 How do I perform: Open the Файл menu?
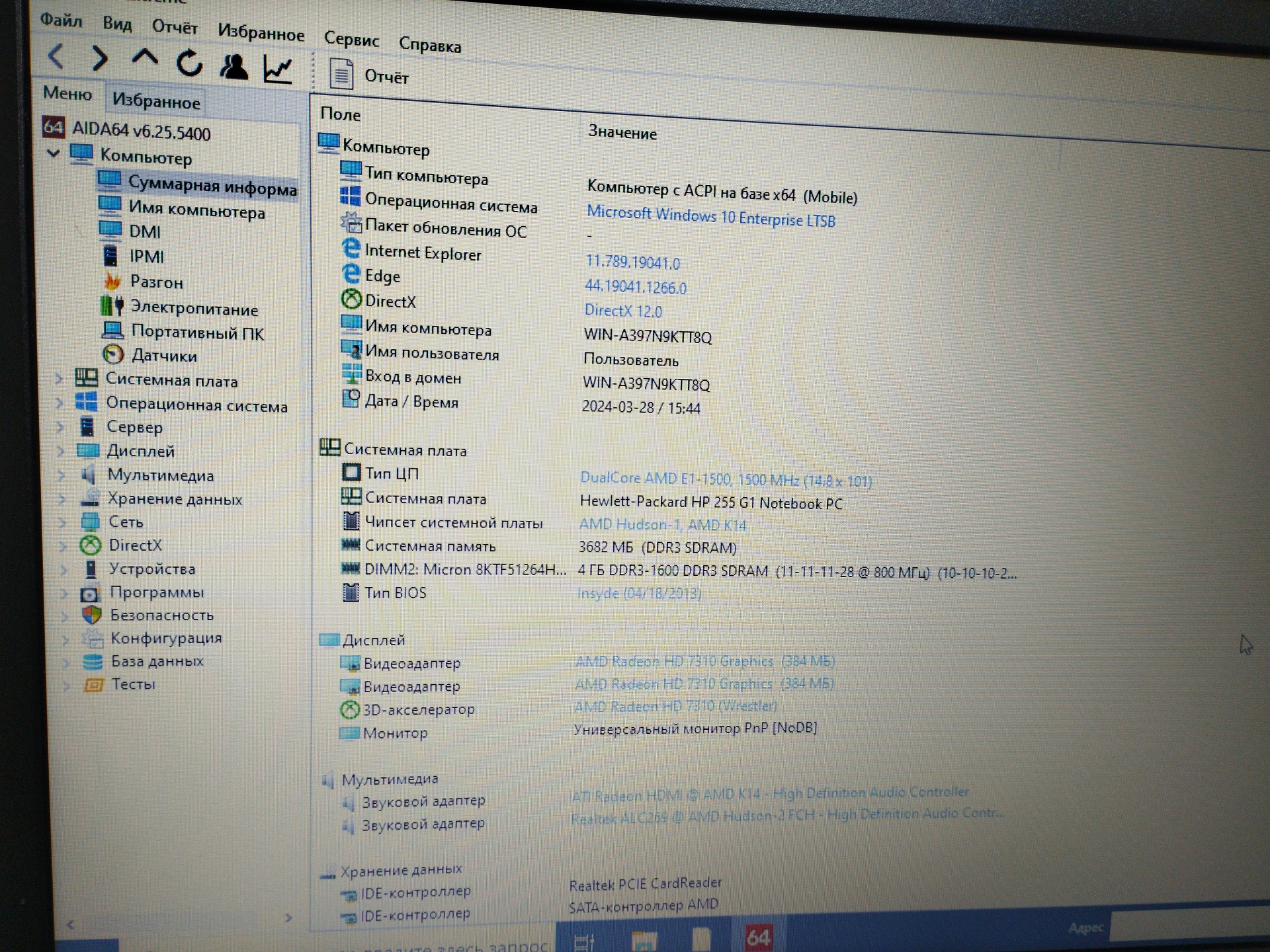[62, 20]
